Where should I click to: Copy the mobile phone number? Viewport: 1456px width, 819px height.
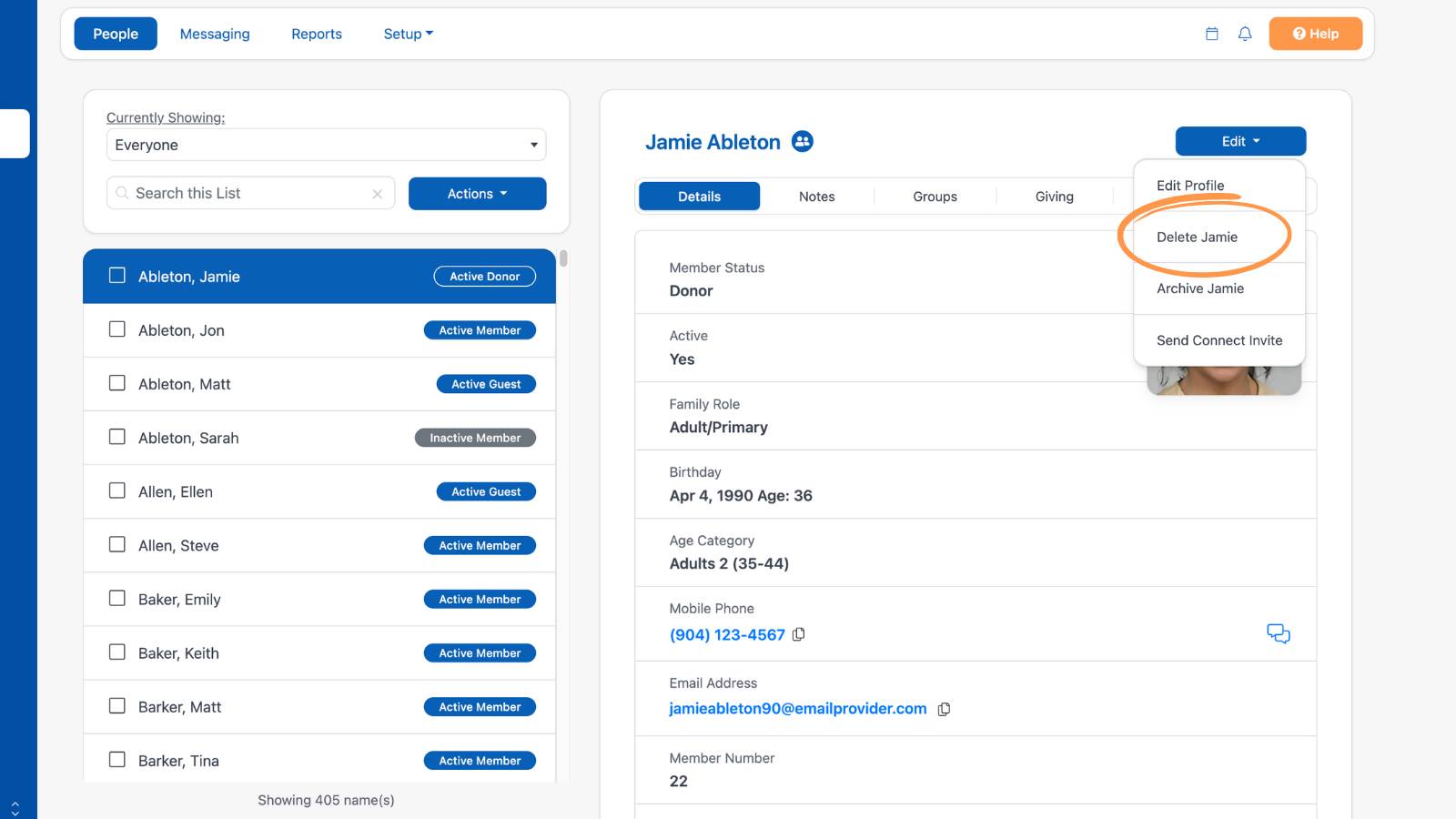(799, 634)
